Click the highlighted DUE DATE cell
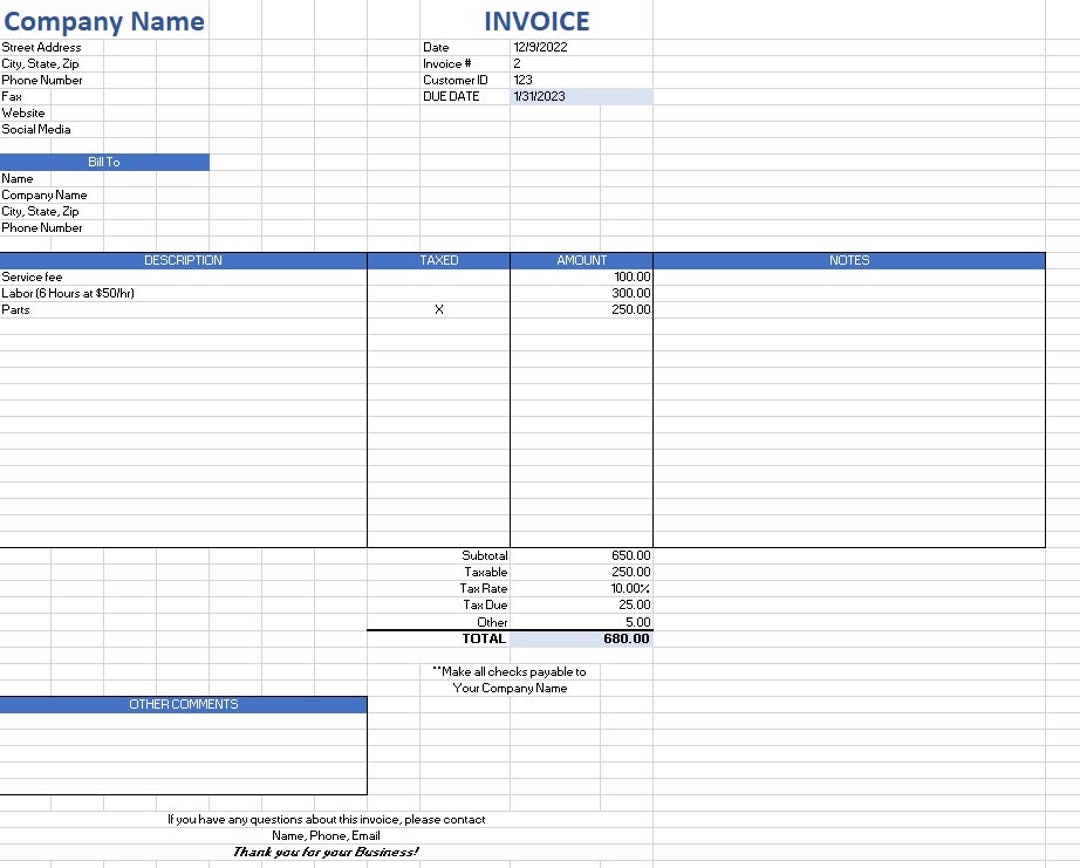Screen dimensions: 1080x868 (580, 96)
